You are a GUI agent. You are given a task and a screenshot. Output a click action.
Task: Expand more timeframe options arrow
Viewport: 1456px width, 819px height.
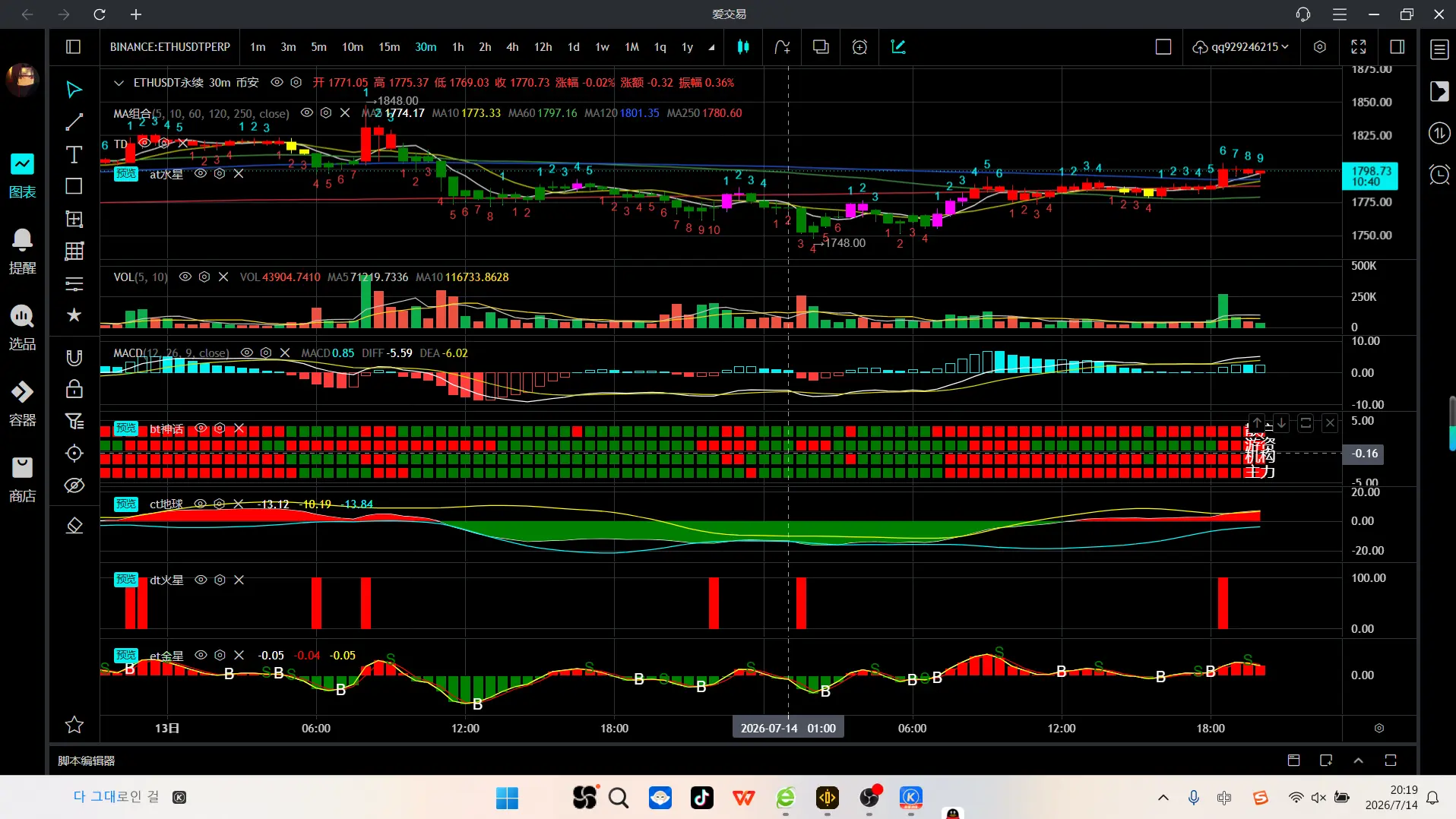click(x=711, y=47)
